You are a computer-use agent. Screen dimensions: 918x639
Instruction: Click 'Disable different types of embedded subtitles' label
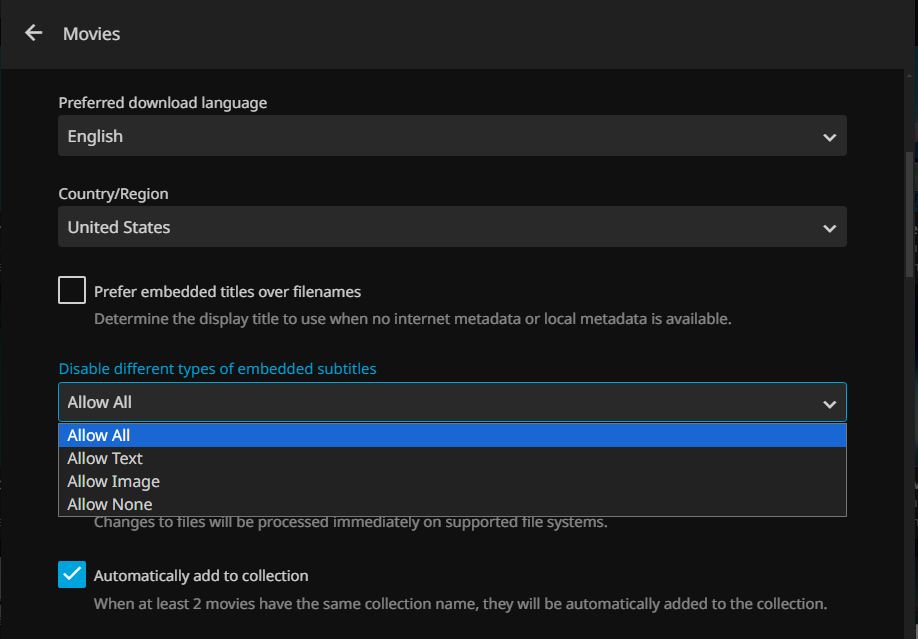point(217,369)
